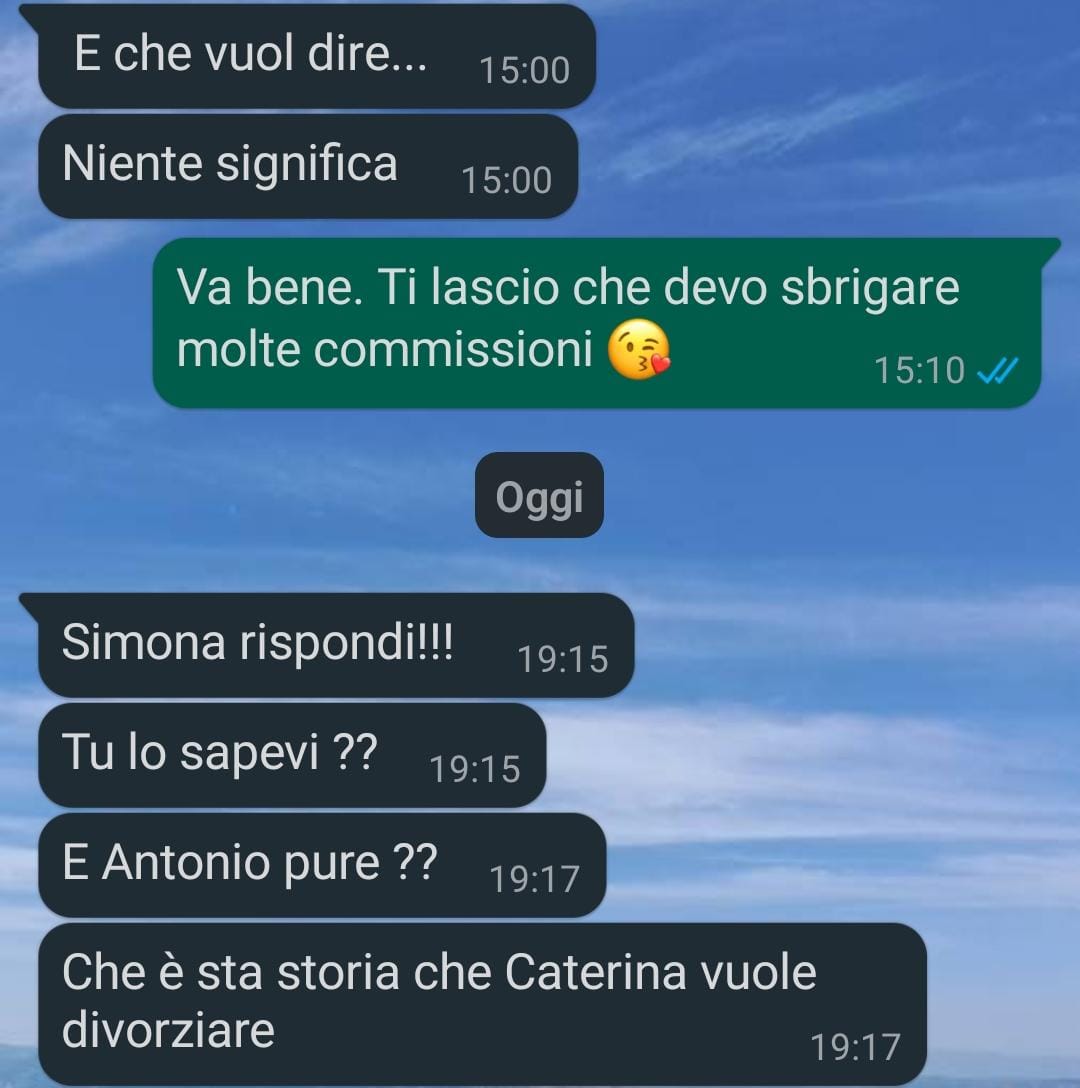This screenshot has height=1088, width=1080.
Task: Tap the 15:10 timestamp on sent message
Action: [x=919, y=370]
